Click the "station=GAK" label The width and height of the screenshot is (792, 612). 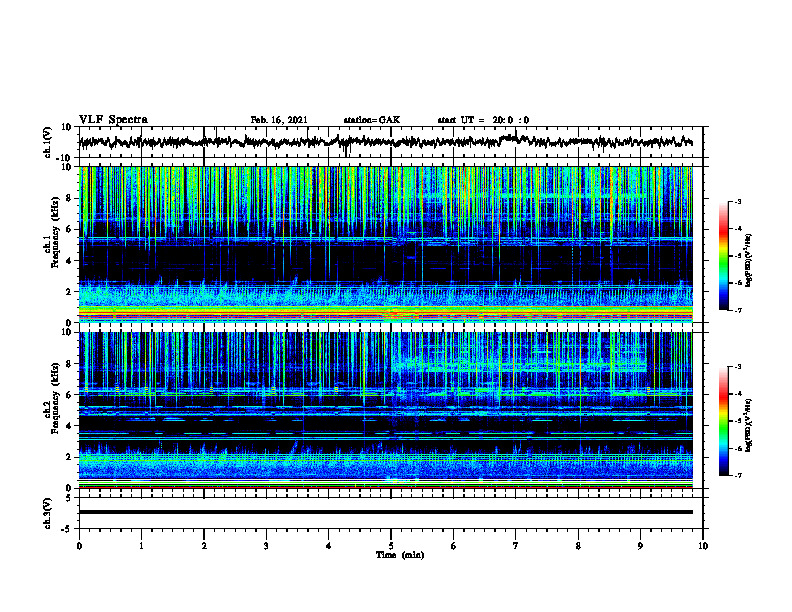(372, 120)
